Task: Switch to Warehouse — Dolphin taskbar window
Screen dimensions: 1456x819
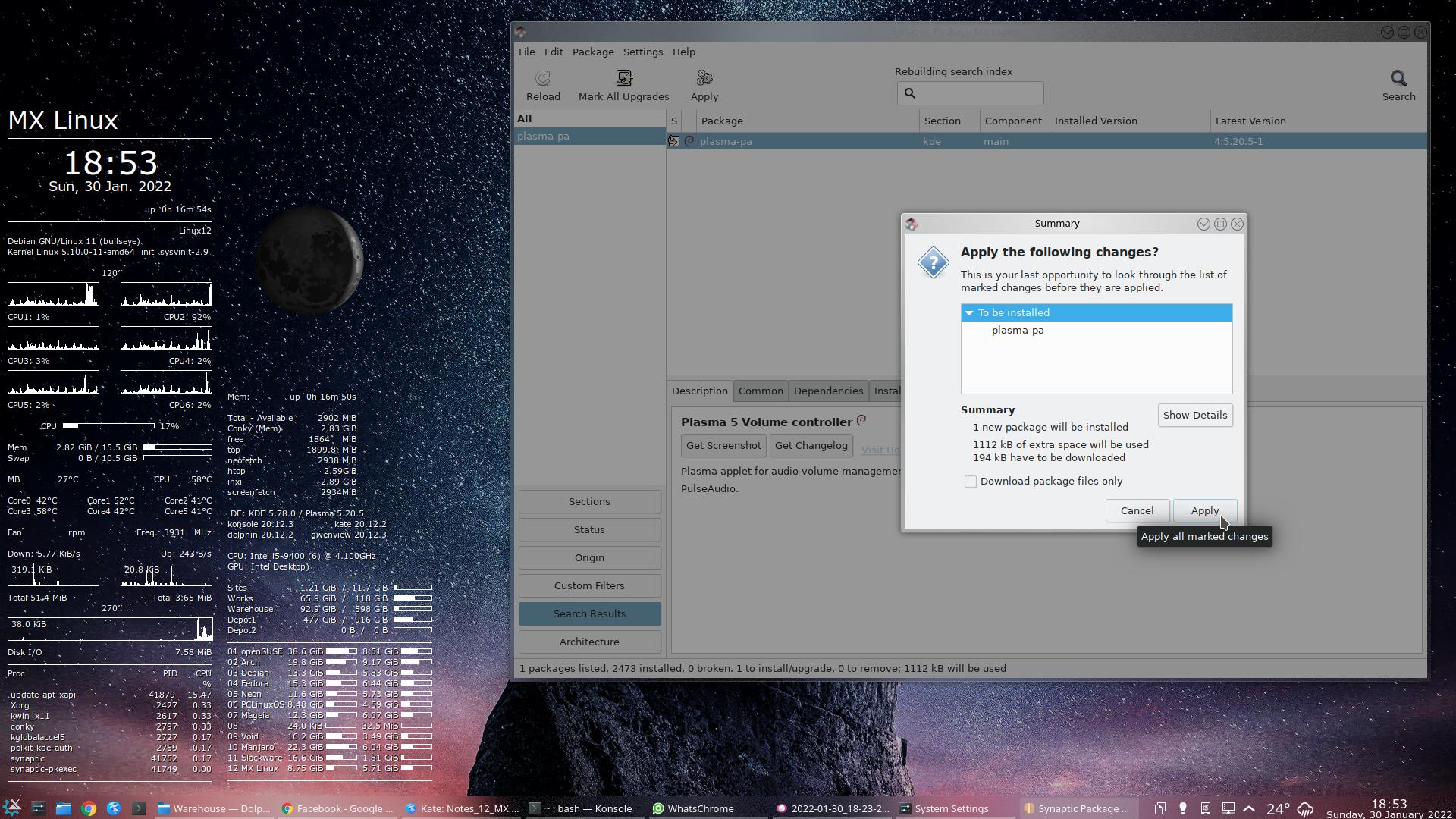Action: coord(214,808)
